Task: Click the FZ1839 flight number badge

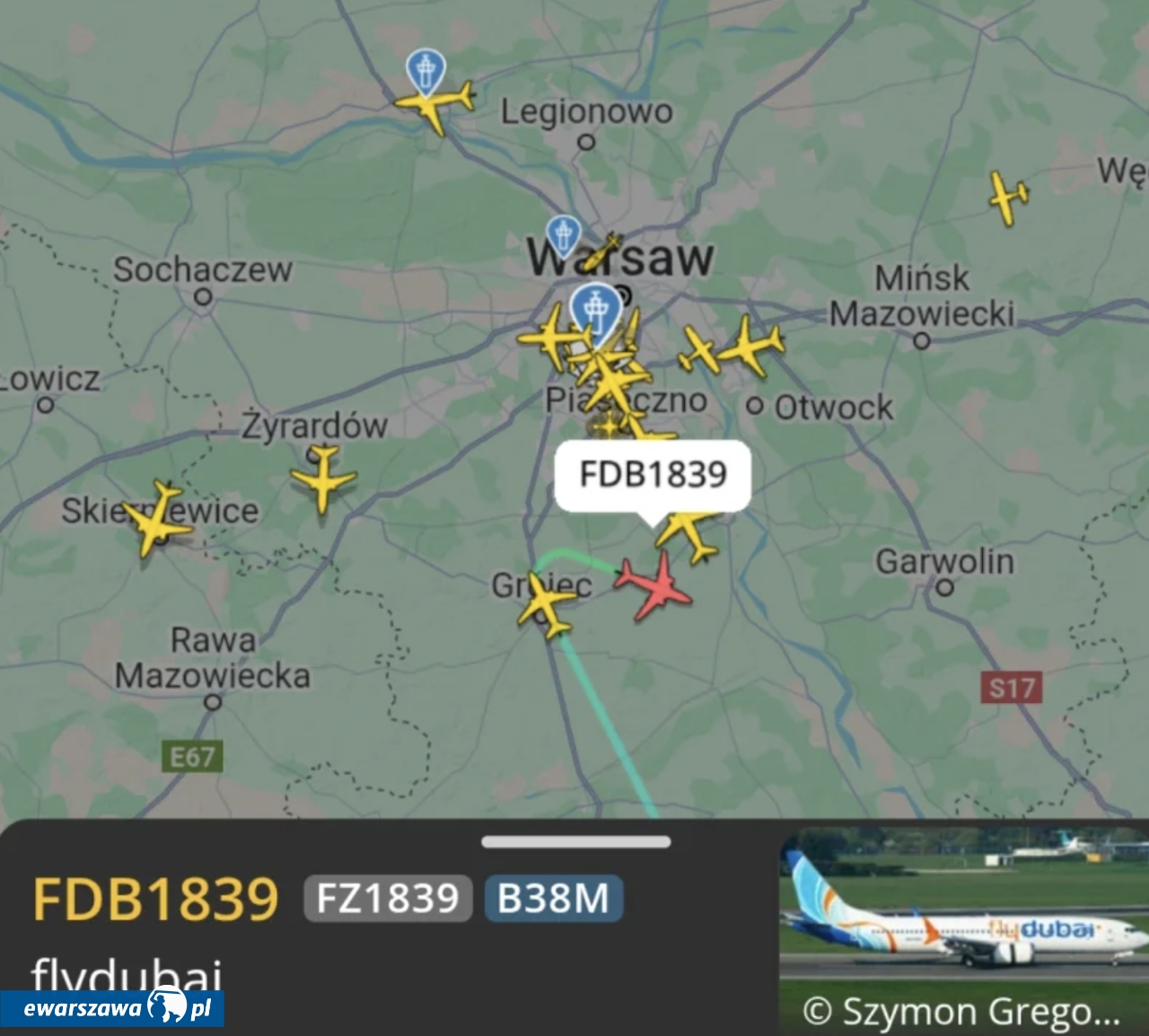Action: click(x=388, y=898)
